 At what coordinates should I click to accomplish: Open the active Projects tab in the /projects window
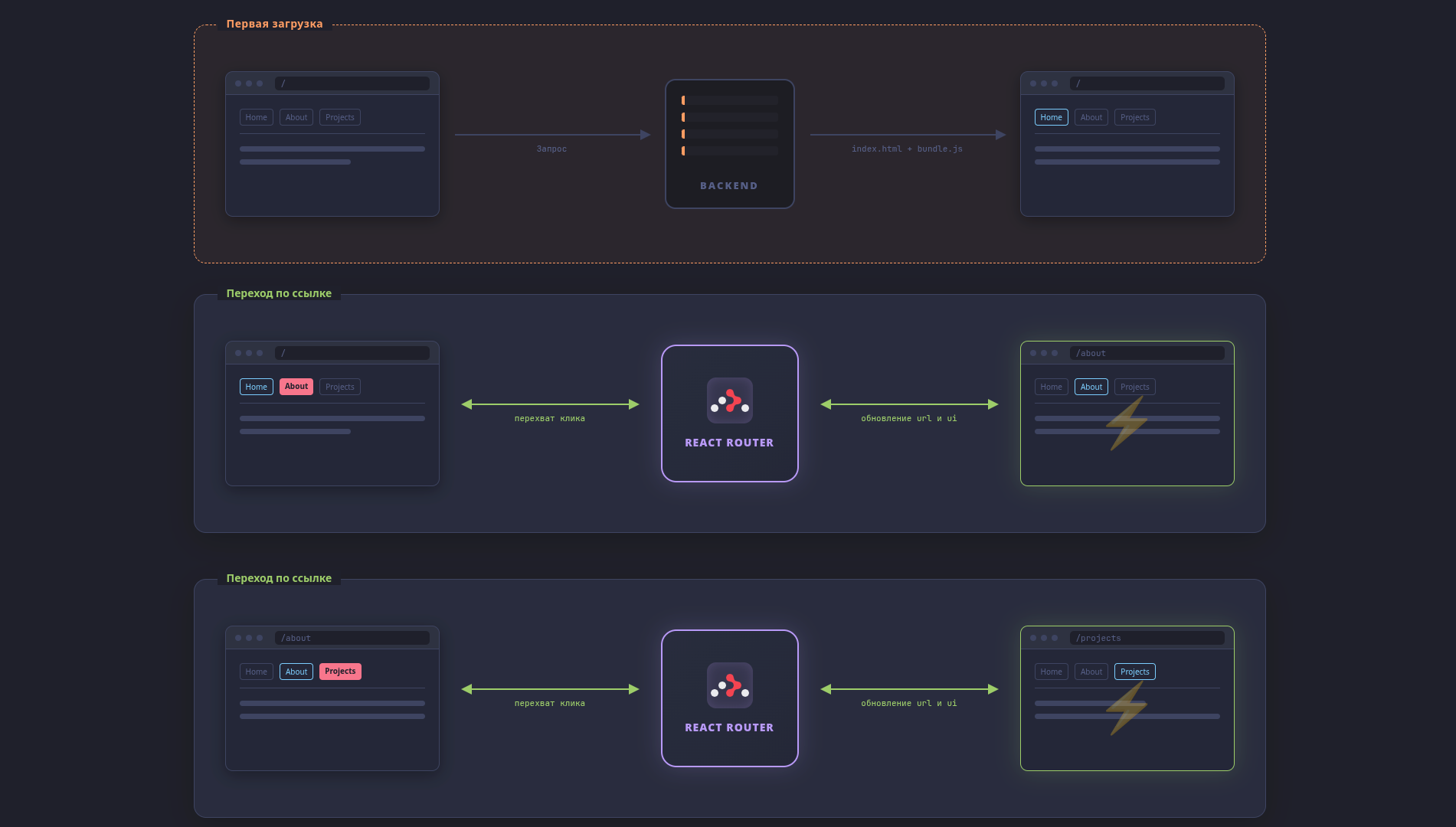pyautogui.click(x=1134, y=672)
